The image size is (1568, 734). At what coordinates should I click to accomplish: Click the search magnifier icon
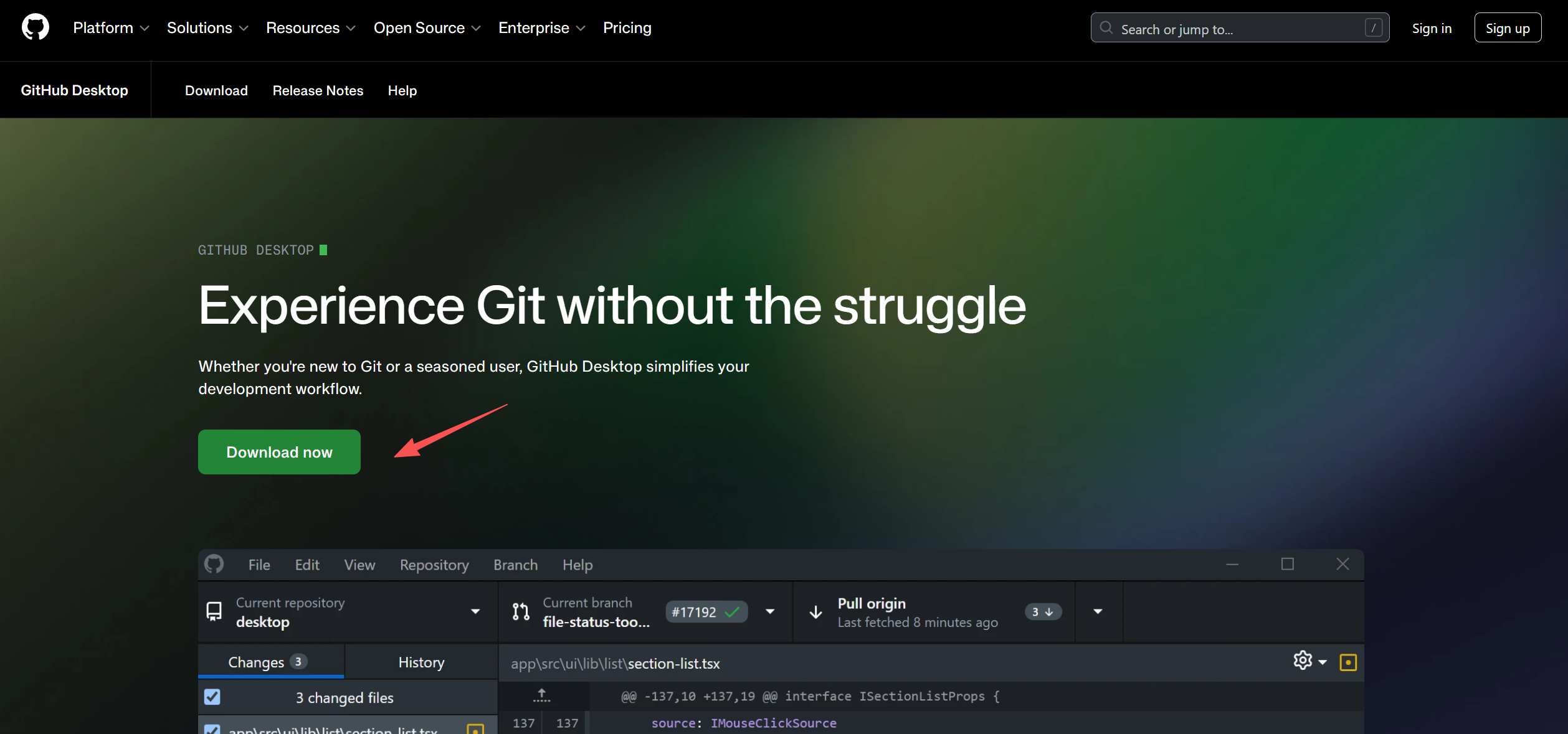(1106, 28)
